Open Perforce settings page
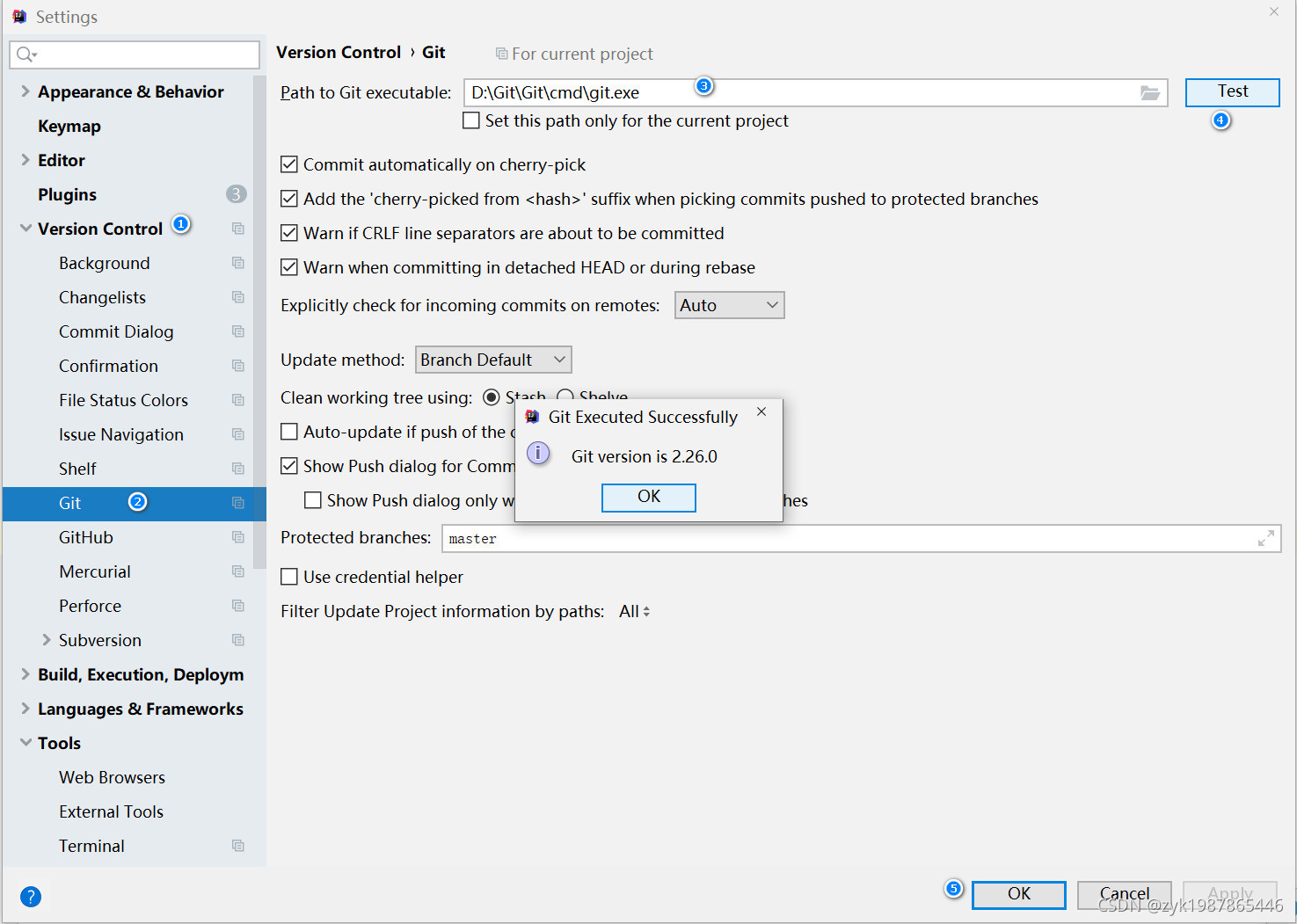1297x924 pixels. point(90,607)
